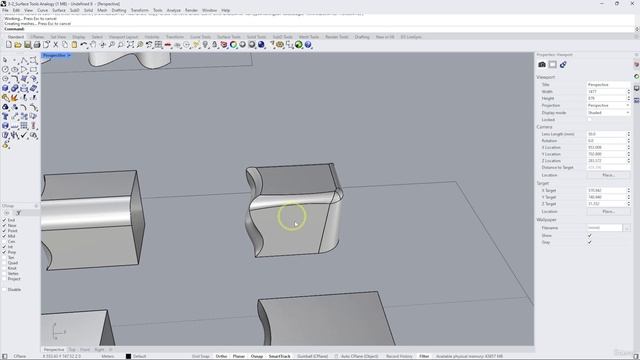Check the Disable osnap checkbox
Image resolution: width=640 pixels, height=360 pixels.
click(4, 289)
